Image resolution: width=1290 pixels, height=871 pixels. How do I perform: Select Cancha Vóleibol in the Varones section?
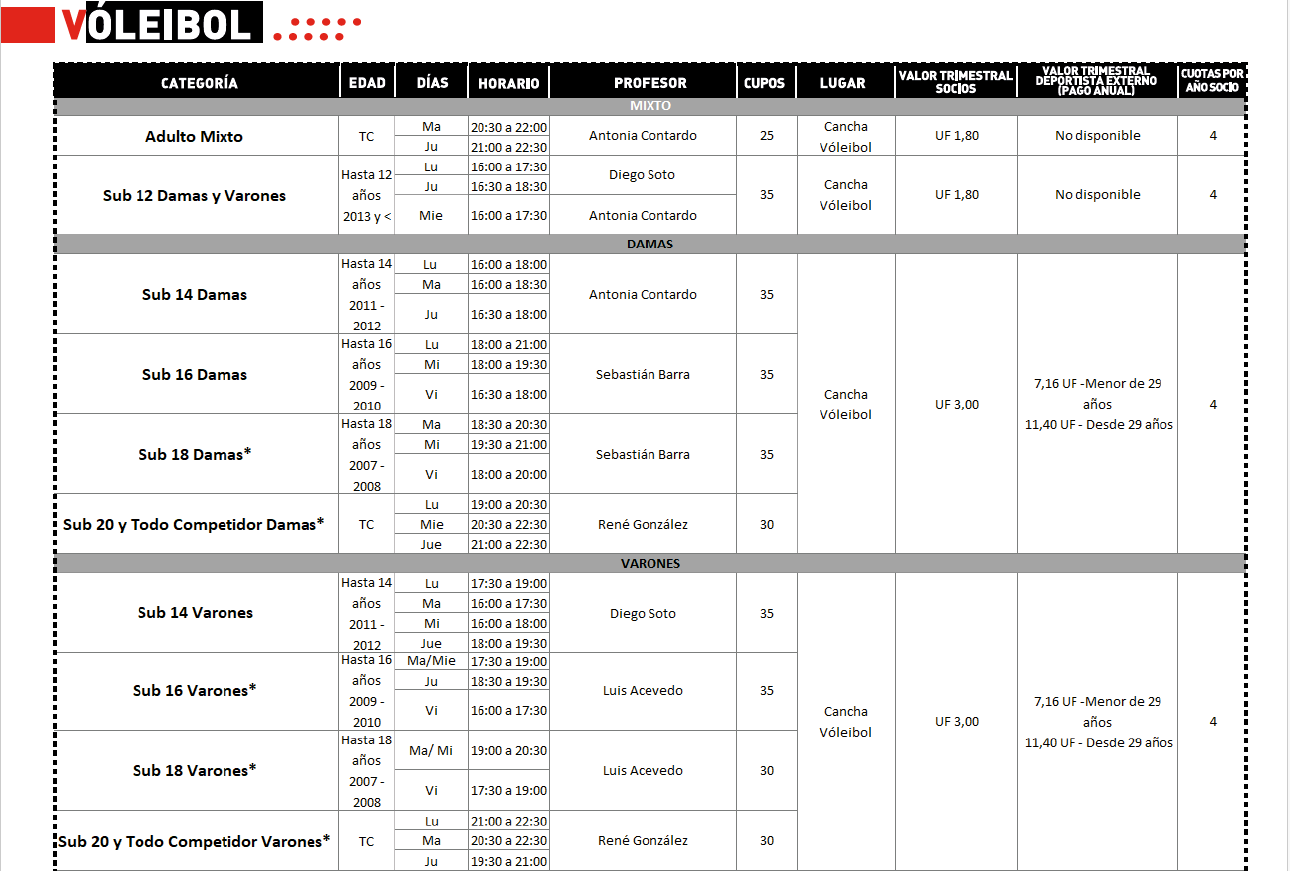pos(845,722)
